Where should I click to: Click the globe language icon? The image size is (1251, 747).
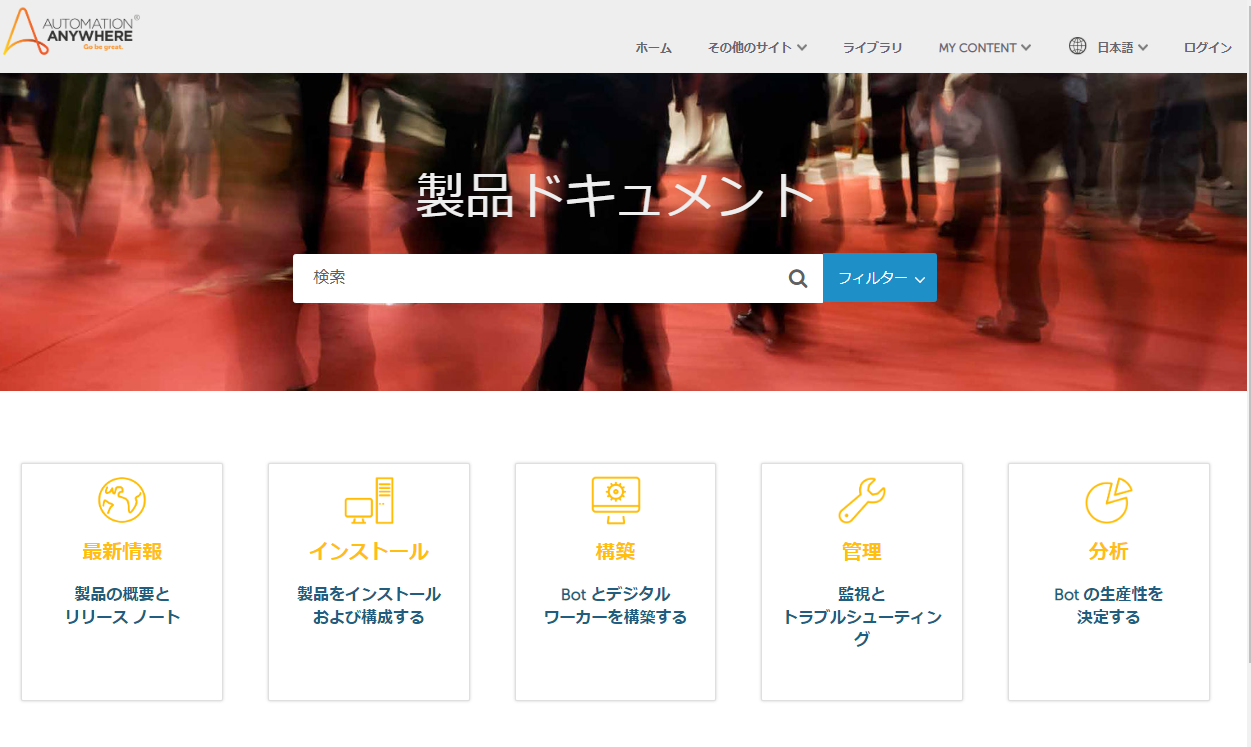click(1077, 46)
